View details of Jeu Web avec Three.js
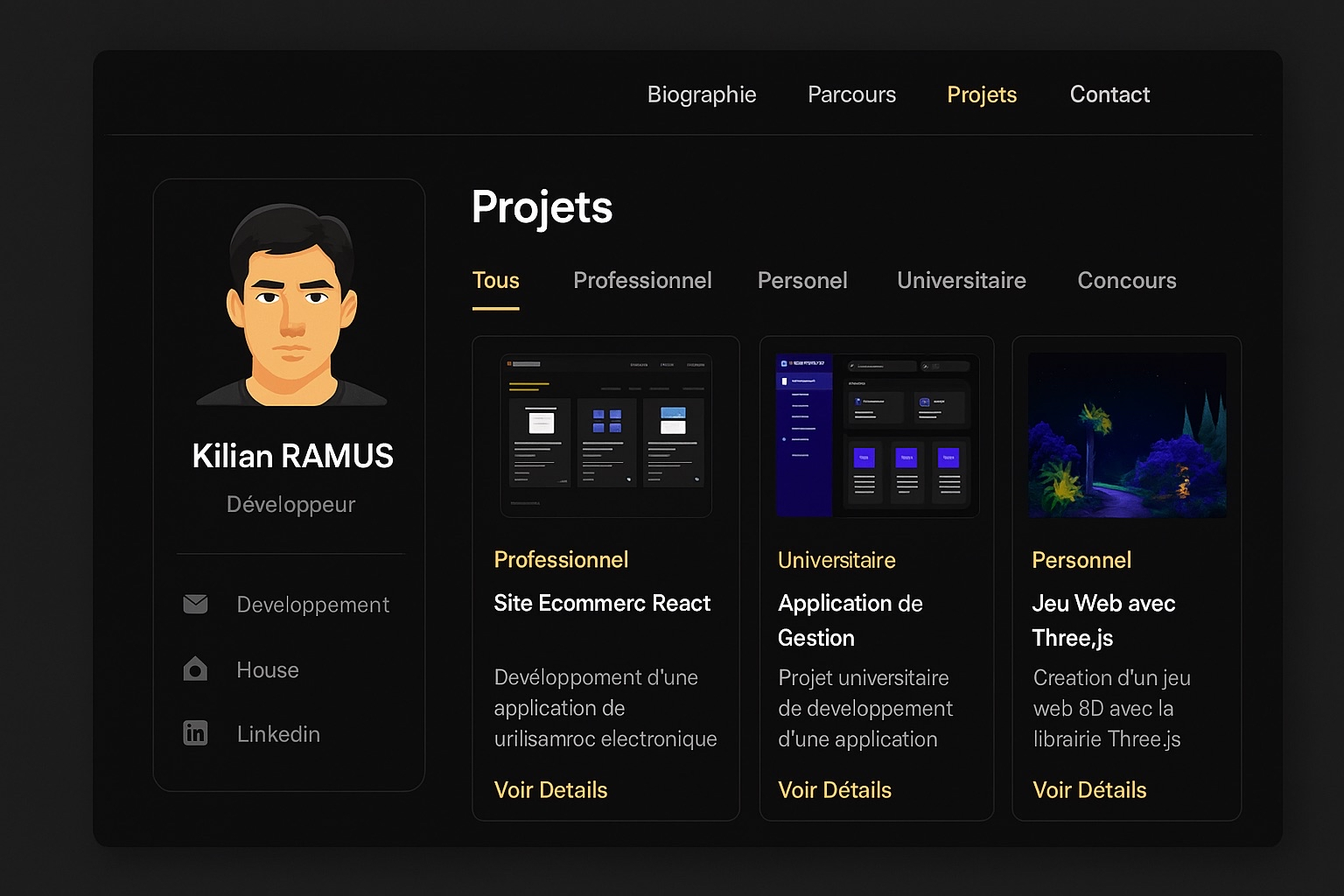 (1089, 790)
